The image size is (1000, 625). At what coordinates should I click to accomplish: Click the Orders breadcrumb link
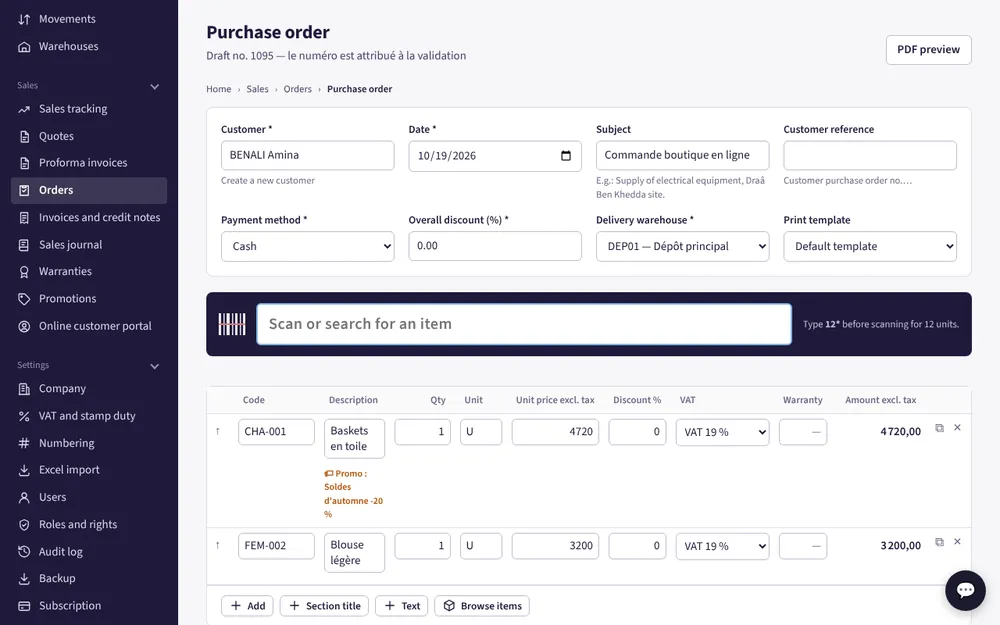point(298,89)
